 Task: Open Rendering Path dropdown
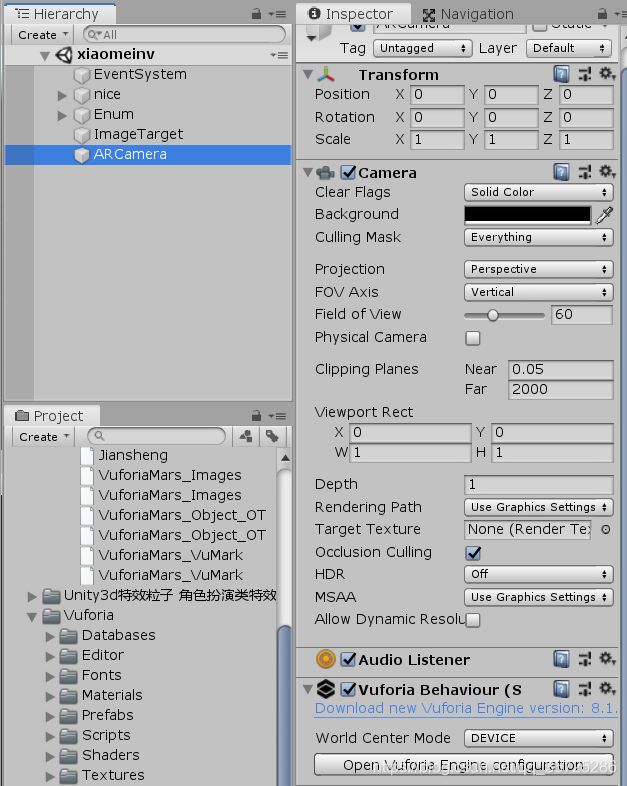539,507
